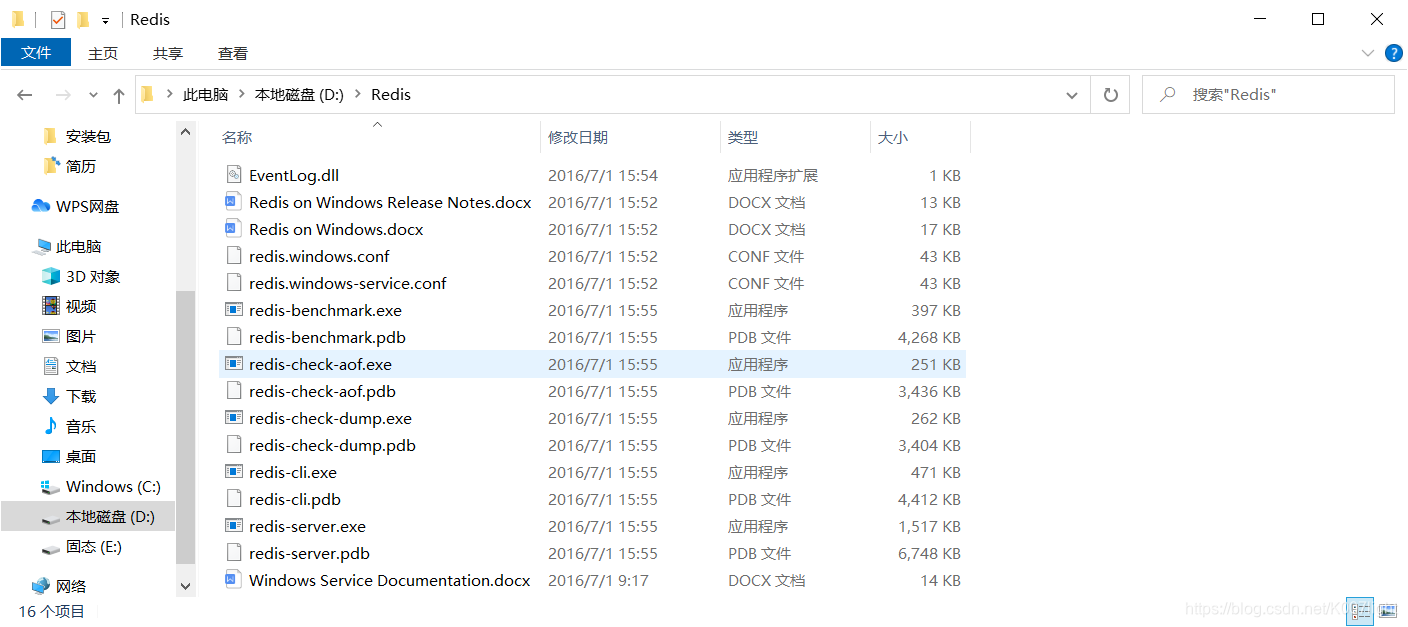Switch to the 共享 ribbon tab
1408x627 pixels.
click(168, 53)
